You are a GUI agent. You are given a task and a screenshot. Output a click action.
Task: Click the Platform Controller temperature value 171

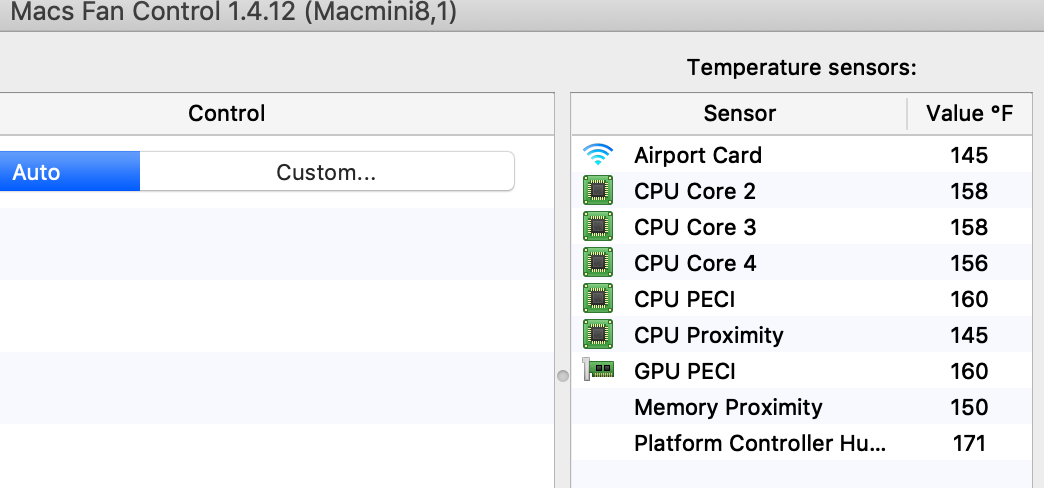pyautogui.click(x=969, y=443)
